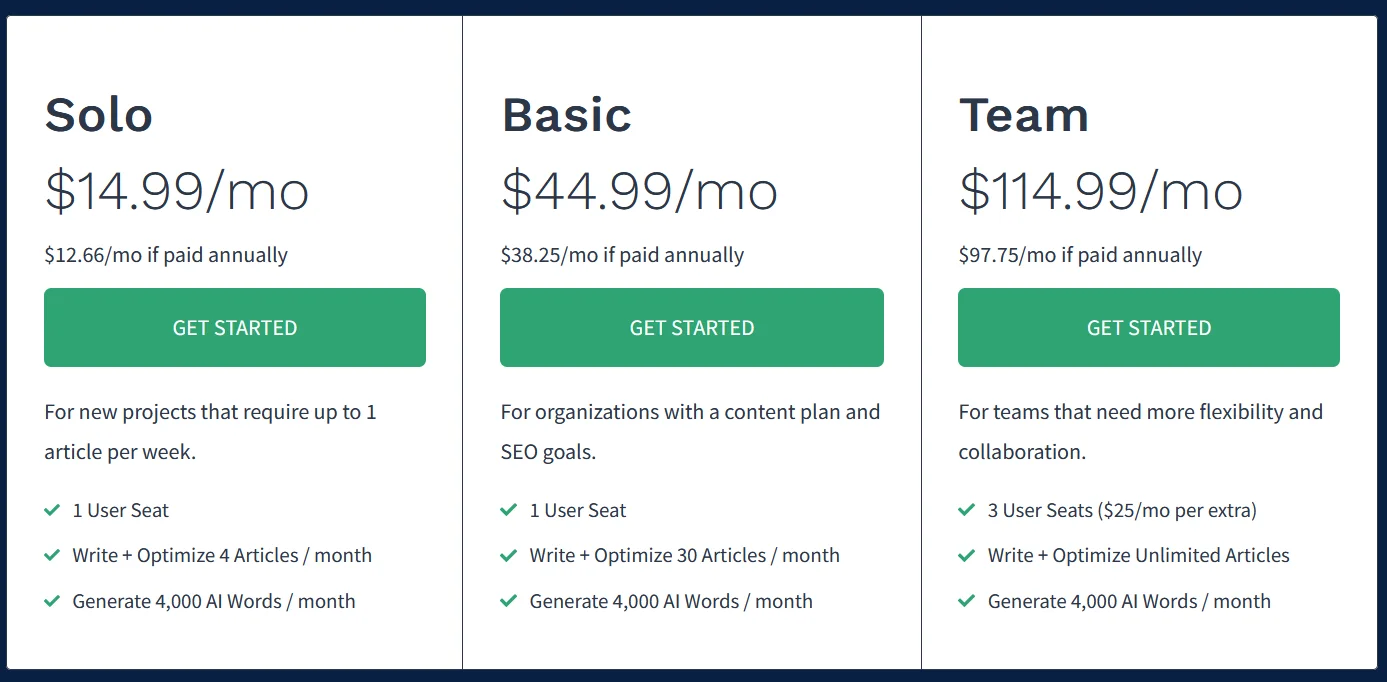This screenshot has height=682, width=1387.
Task: Click checkmark beside Basic 1 User Seat
Action: click(x=509, y=510)
